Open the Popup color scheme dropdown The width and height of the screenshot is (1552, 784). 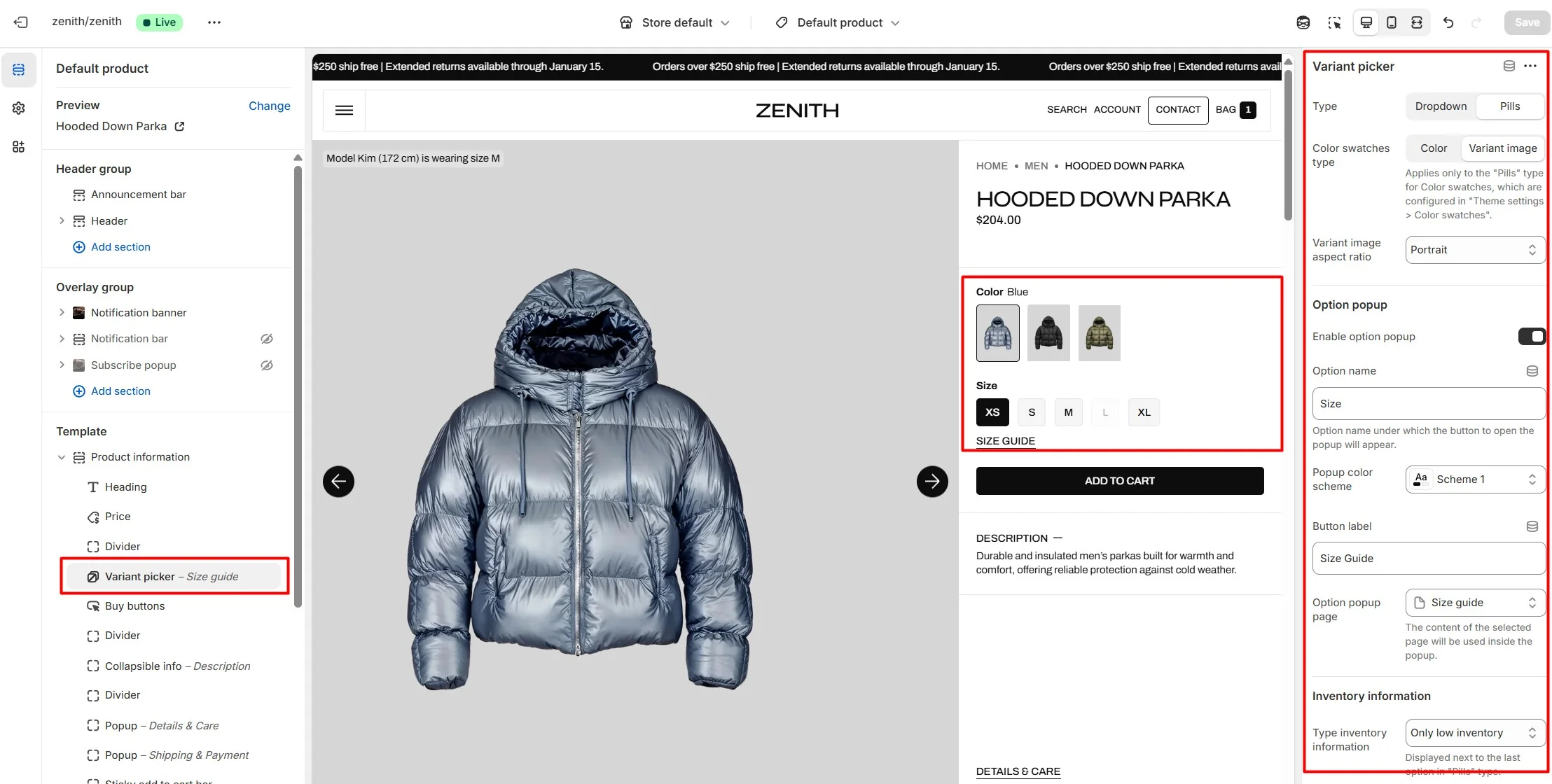click(1474, 479)
